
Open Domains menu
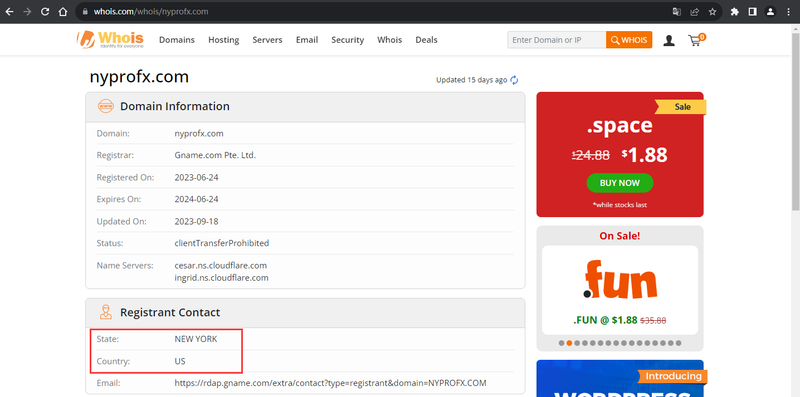(x=177, y=40)
